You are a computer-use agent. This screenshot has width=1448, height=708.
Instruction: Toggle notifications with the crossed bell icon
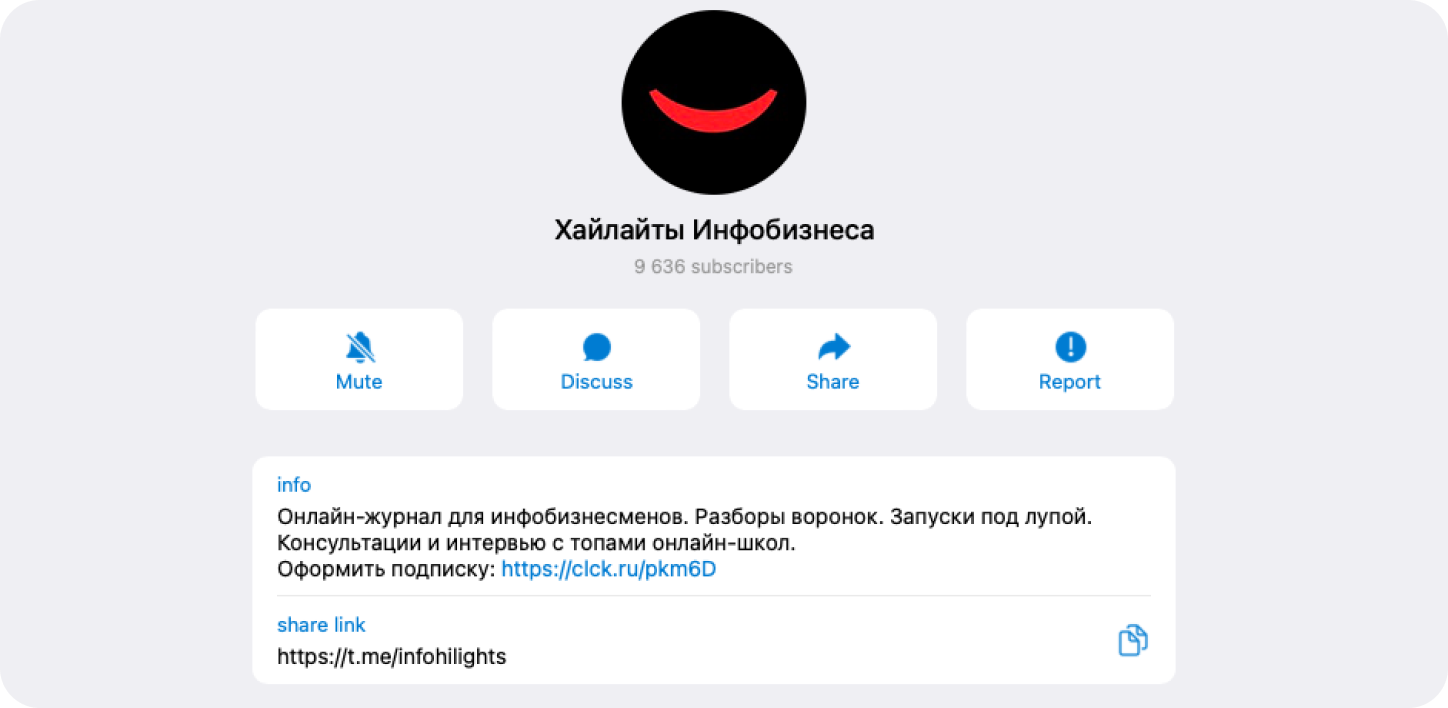[359, 348]
